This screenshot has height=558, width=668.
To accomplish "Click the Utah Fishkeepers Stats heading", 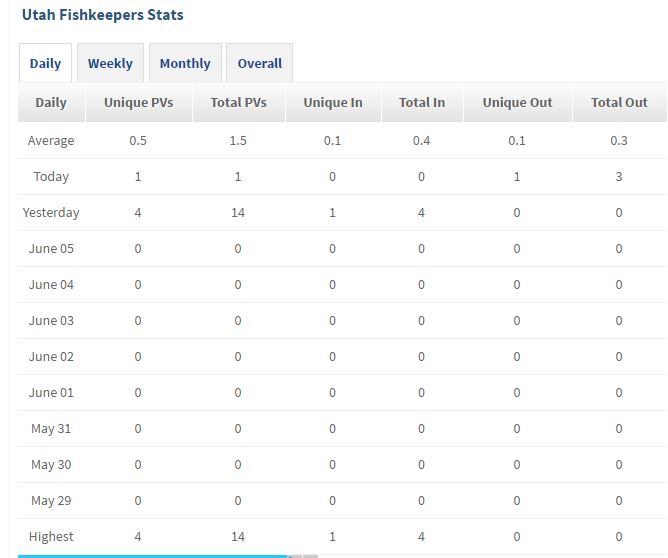I will (102, 15).
